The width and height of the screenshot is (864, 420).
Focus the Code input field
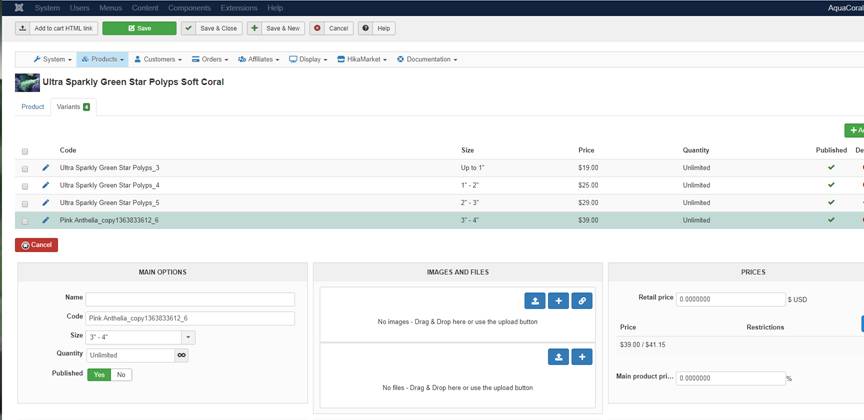click(190, 319)
